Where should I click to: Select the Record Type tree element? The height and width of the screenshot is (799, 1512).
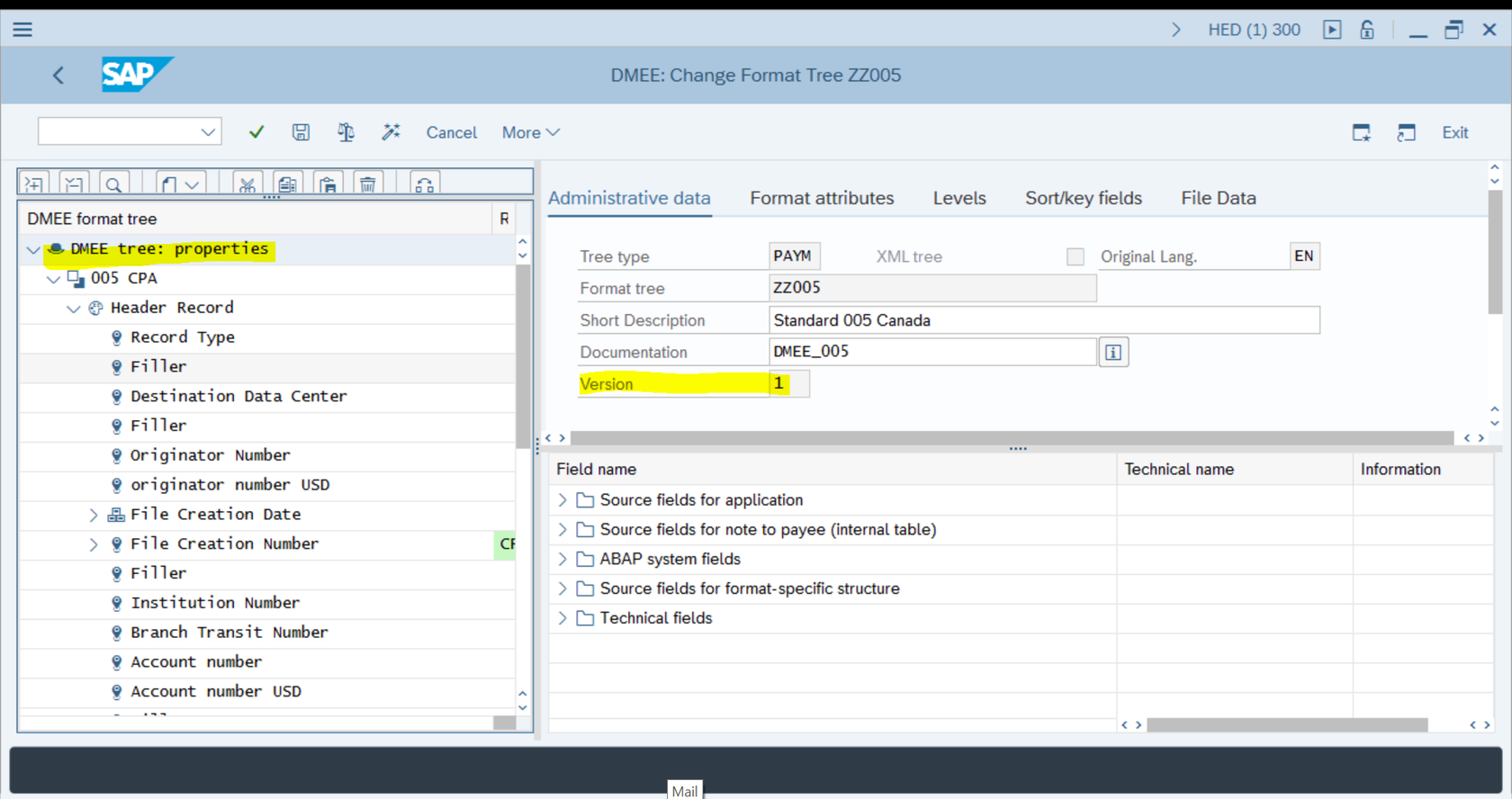pyautogui.click(x=182, y=337)
